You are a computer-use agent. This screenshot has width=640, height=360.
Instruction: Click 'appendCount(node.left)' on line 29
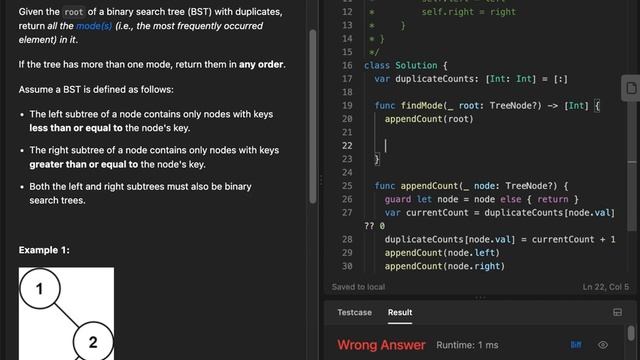[x=442, y=253]
